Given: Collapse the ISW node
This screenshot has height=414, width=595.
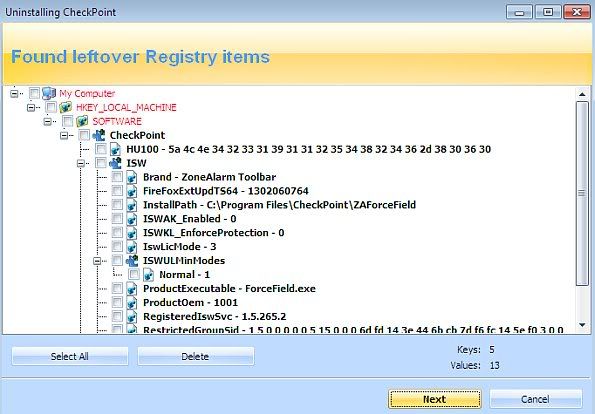Looking at the screenshot, I should 81,164.
